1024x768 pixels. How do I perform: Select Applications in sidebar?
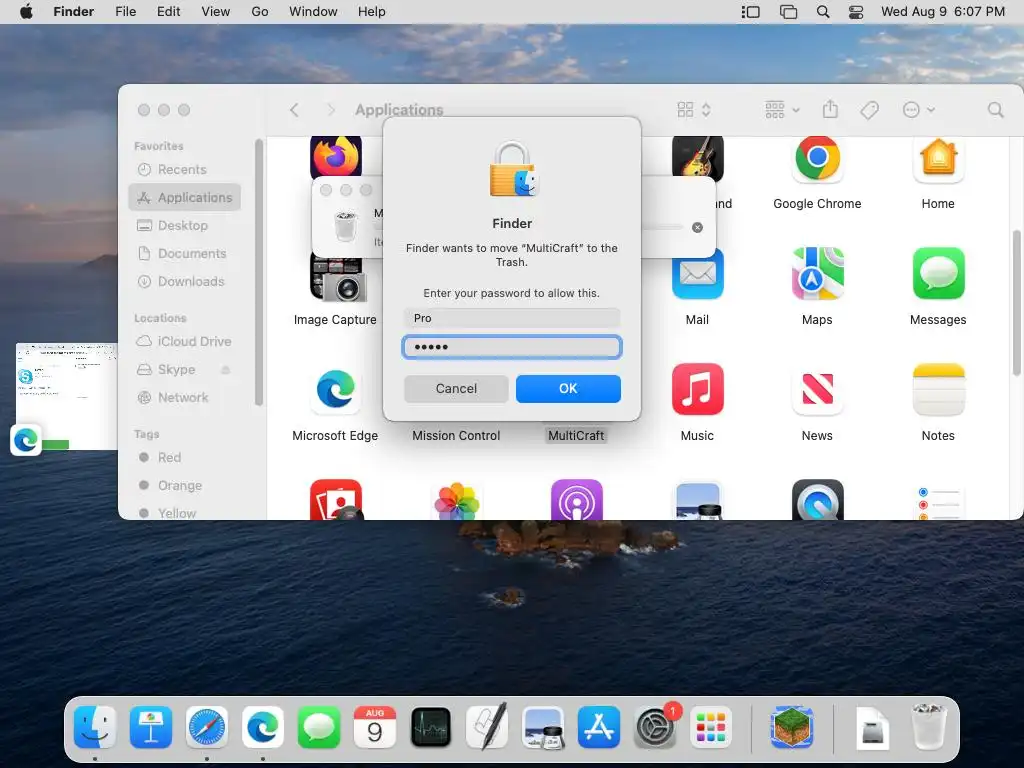[x=185, y=197]
